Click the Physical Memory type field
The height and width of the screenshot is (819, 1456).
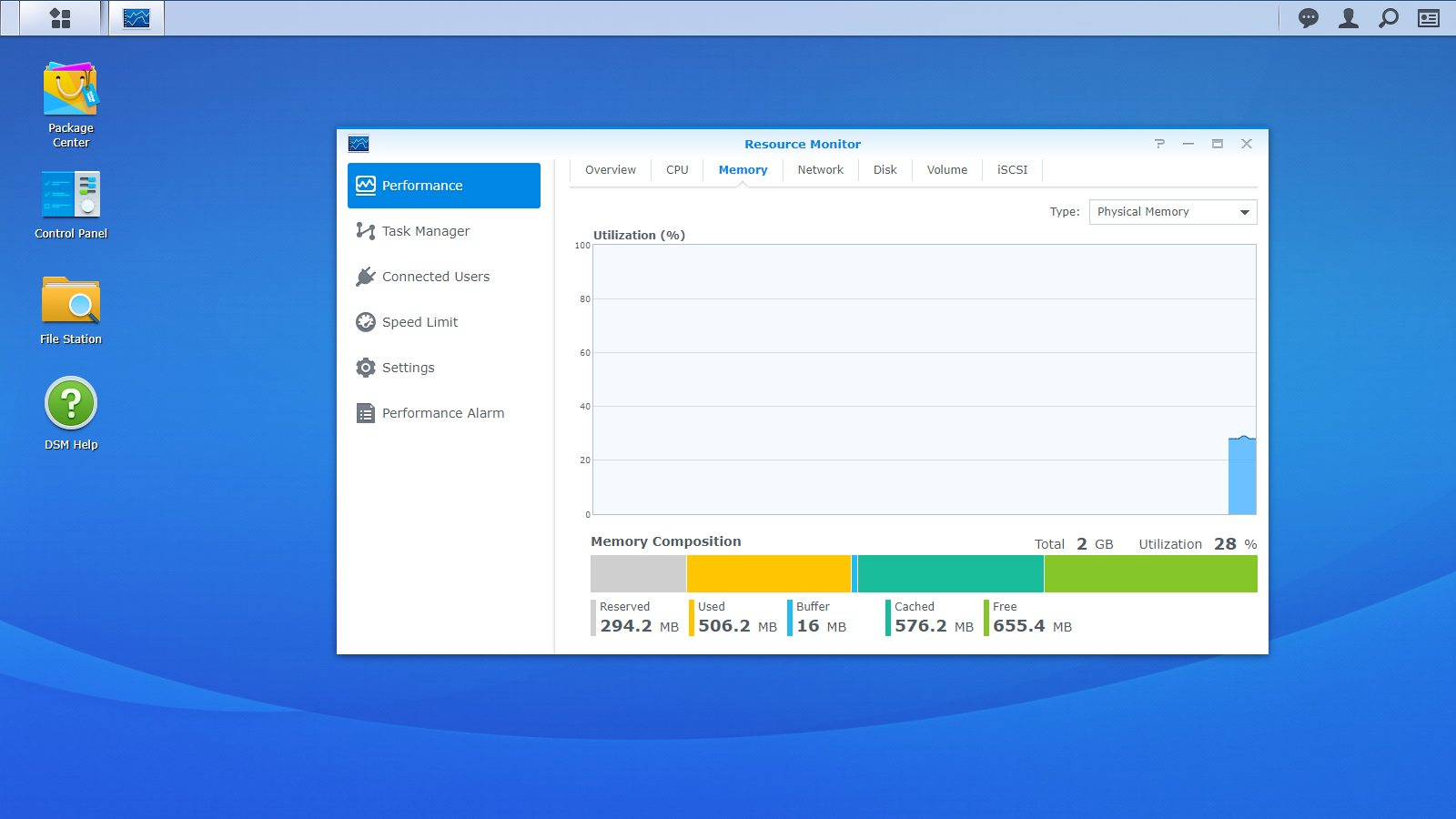(x=1173, y=212)
